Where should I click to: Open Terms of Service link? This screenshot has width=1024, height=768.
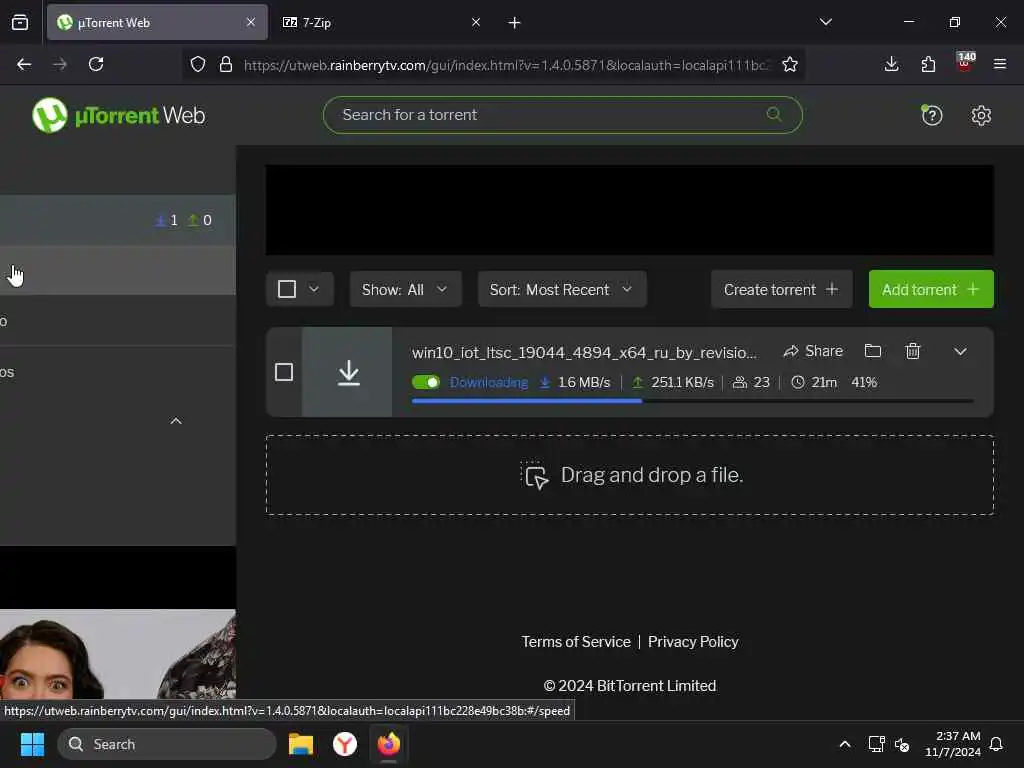point(576,642)
